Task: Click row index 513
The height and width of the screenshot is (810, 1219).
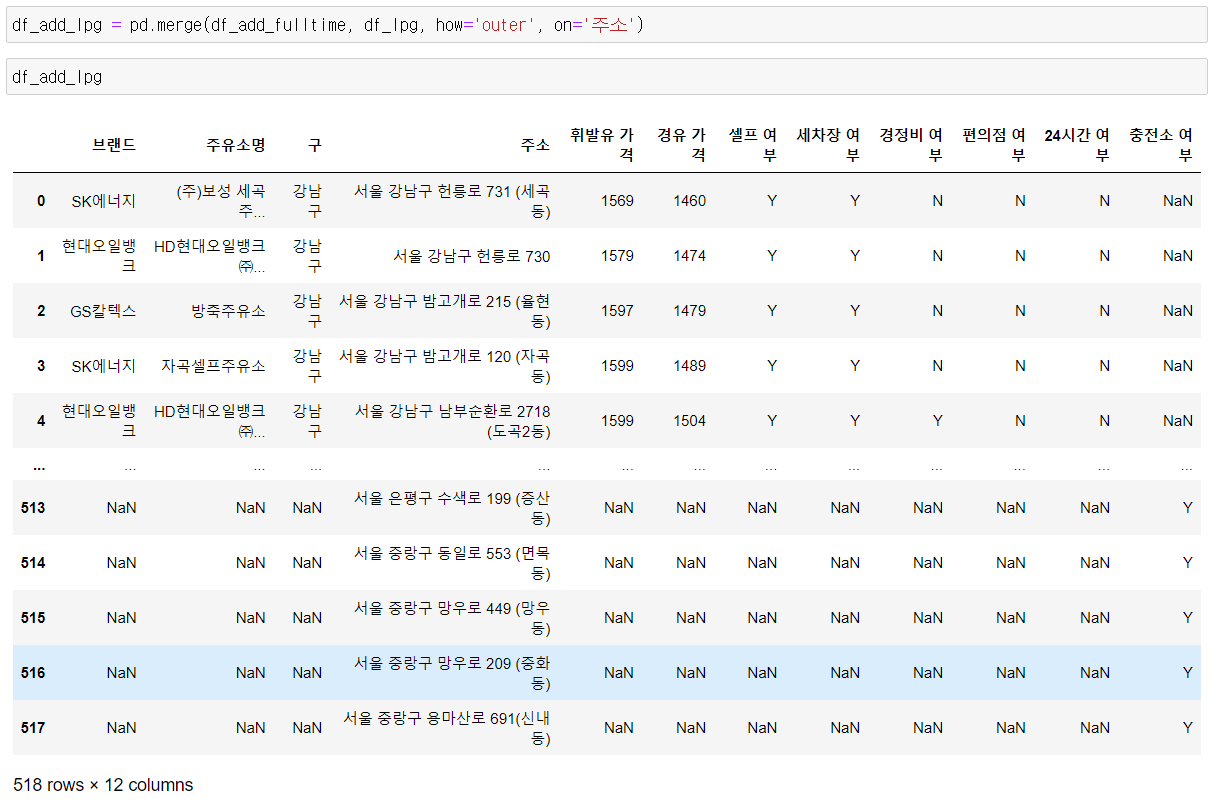Action: click(x=33, y=508)
